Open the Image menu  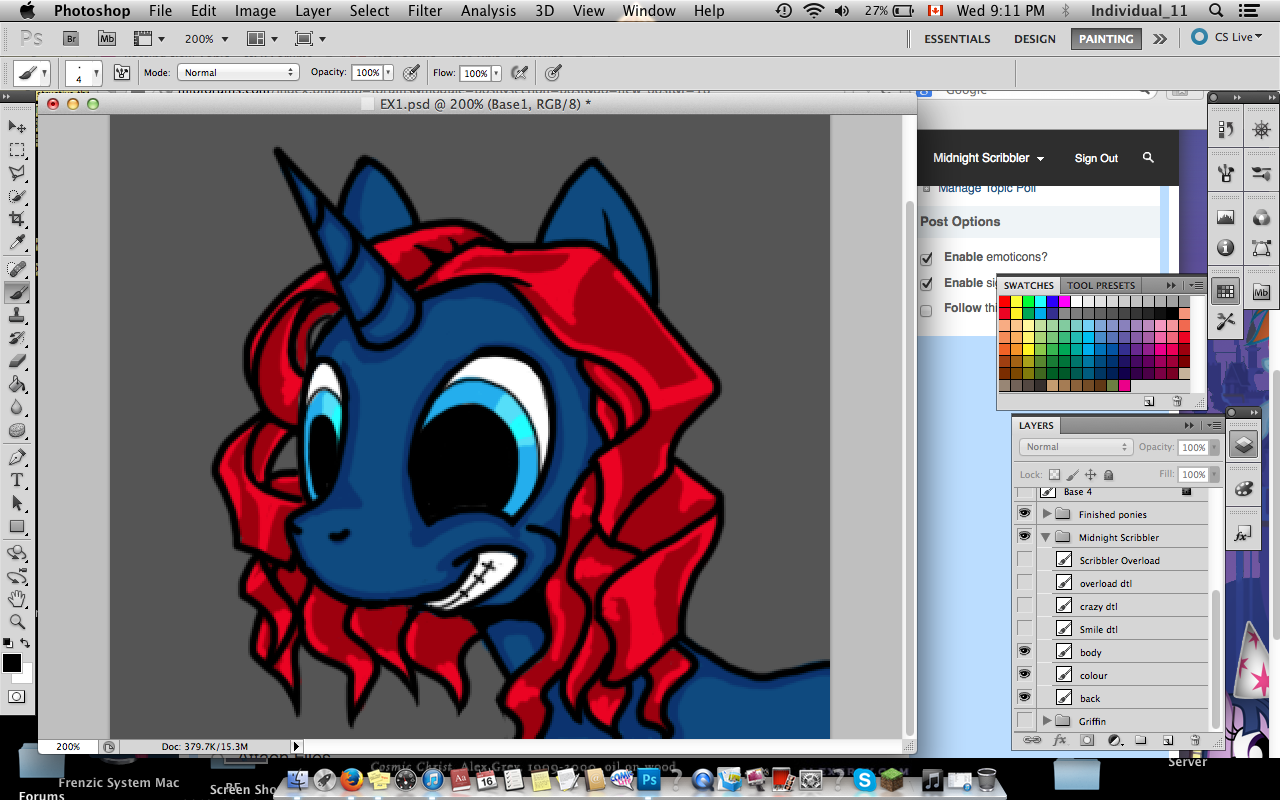pyautogui.click(x=255, y=11)
